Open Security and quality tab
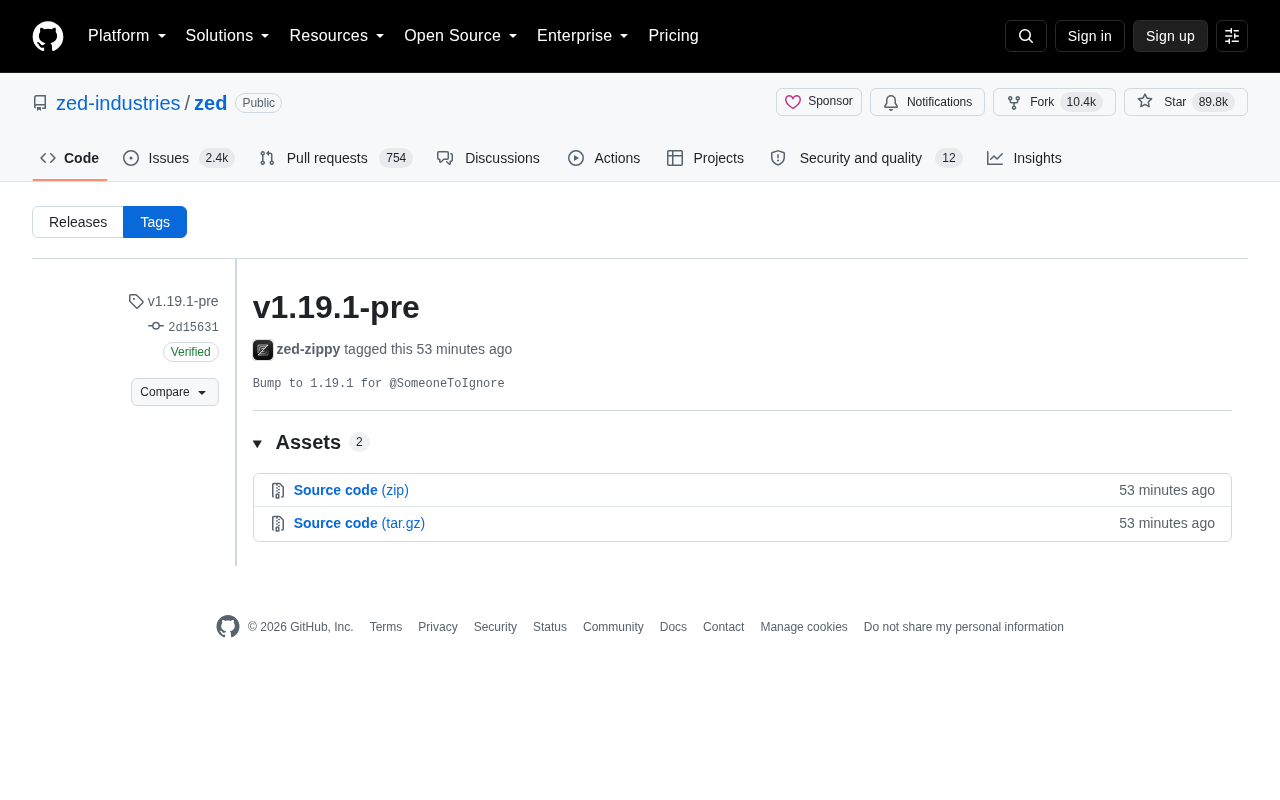 pyautogui.click(x=866, y=158)
